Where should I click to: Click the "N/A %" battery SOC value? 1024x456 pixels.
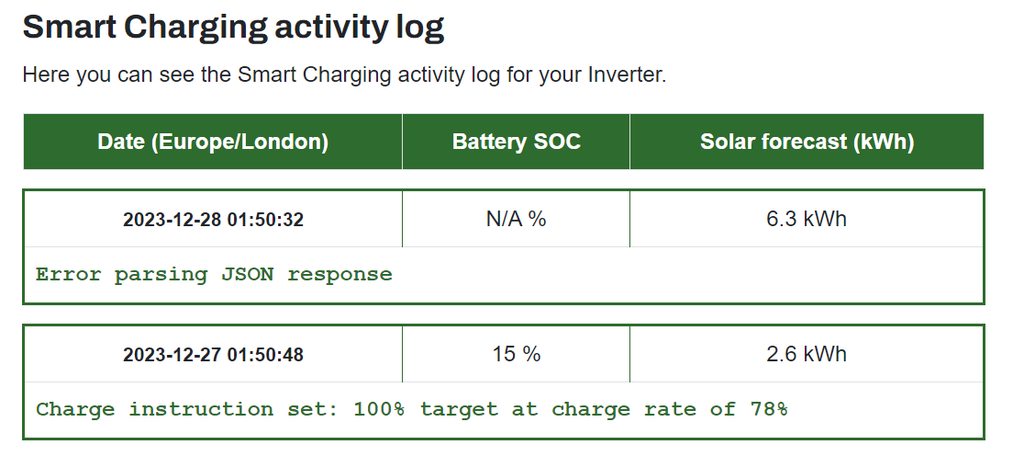coord(516,219)
